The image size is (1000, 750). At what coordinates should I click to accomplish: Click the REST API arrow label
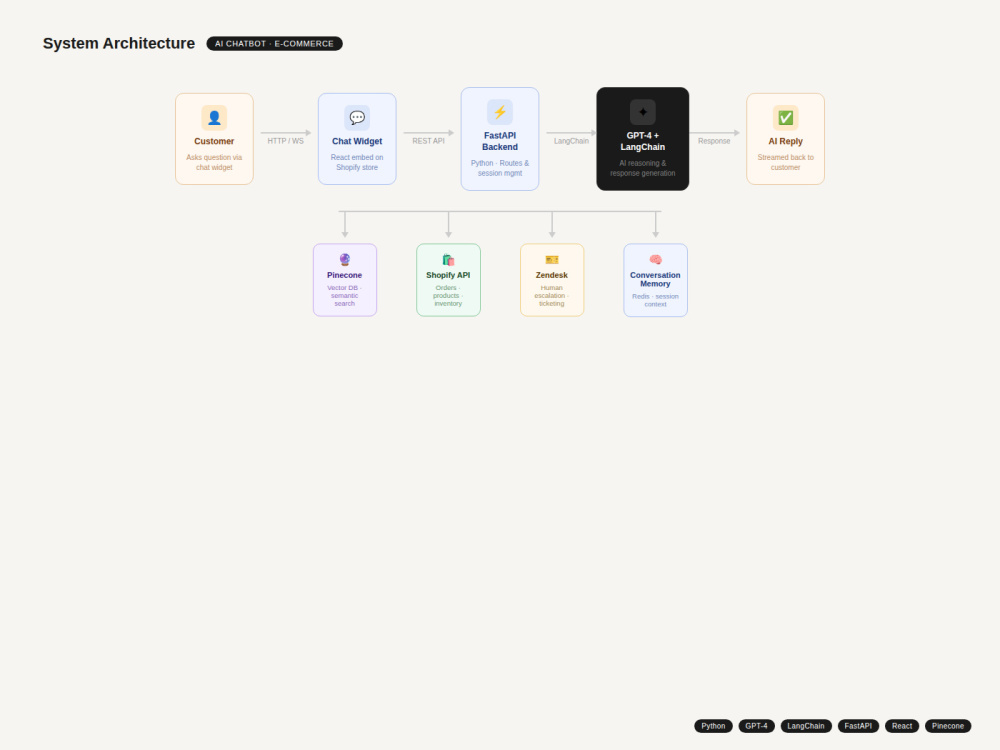[x=429, y=141]
